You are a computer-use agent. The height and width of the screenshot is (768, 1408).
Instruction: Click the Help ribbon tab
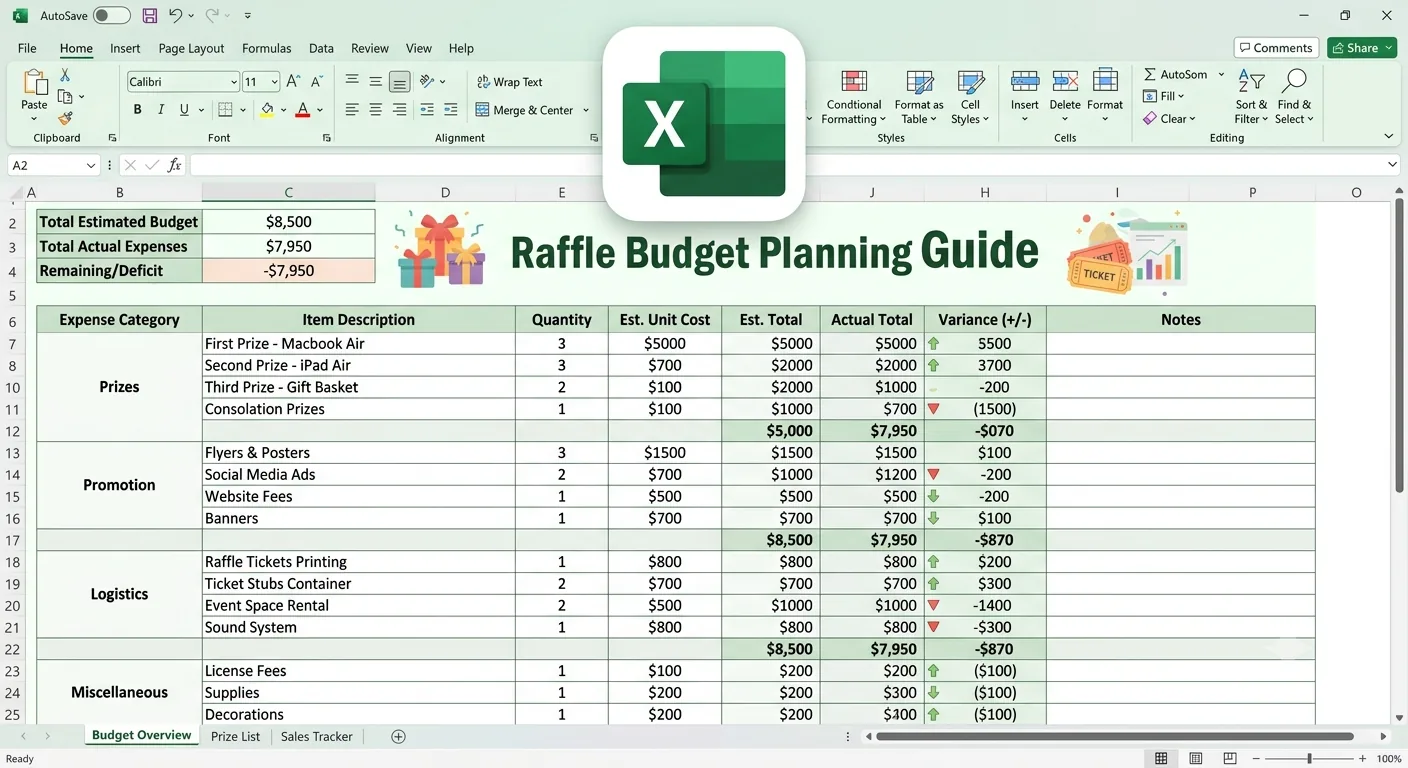pos(461,48)
